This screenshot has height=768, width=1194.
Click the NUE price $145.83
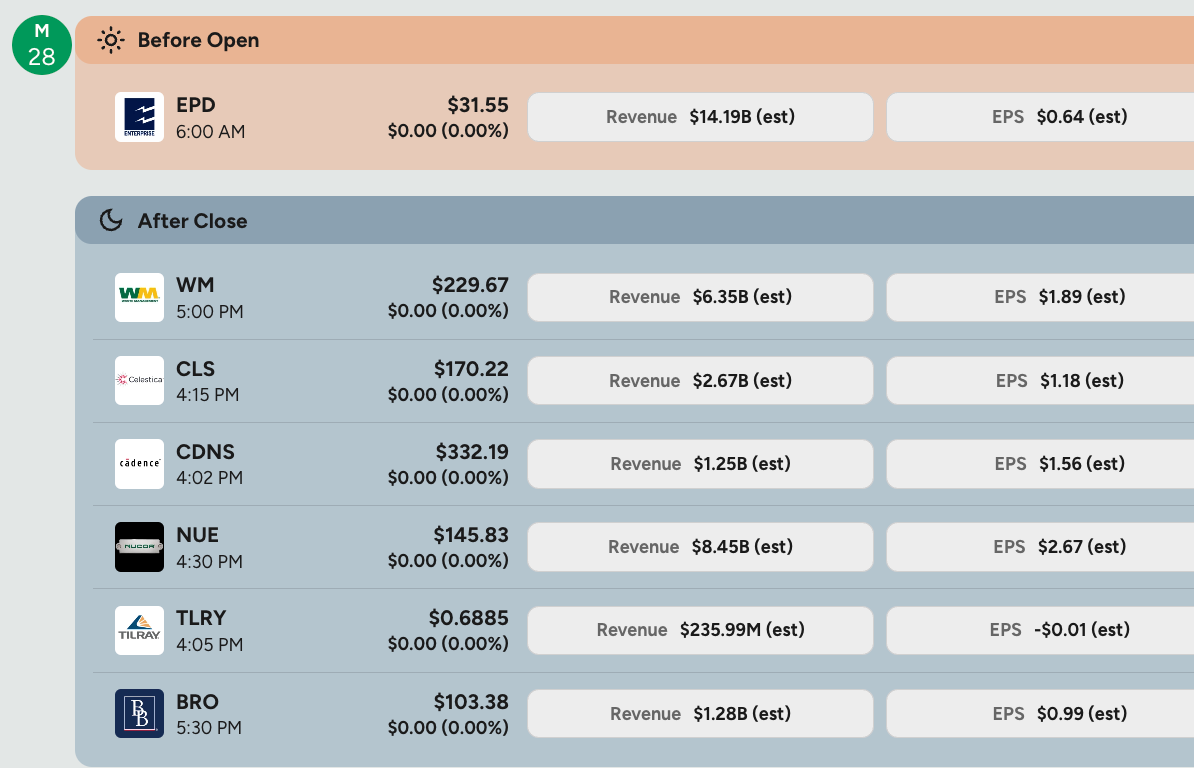click(471, 534)
